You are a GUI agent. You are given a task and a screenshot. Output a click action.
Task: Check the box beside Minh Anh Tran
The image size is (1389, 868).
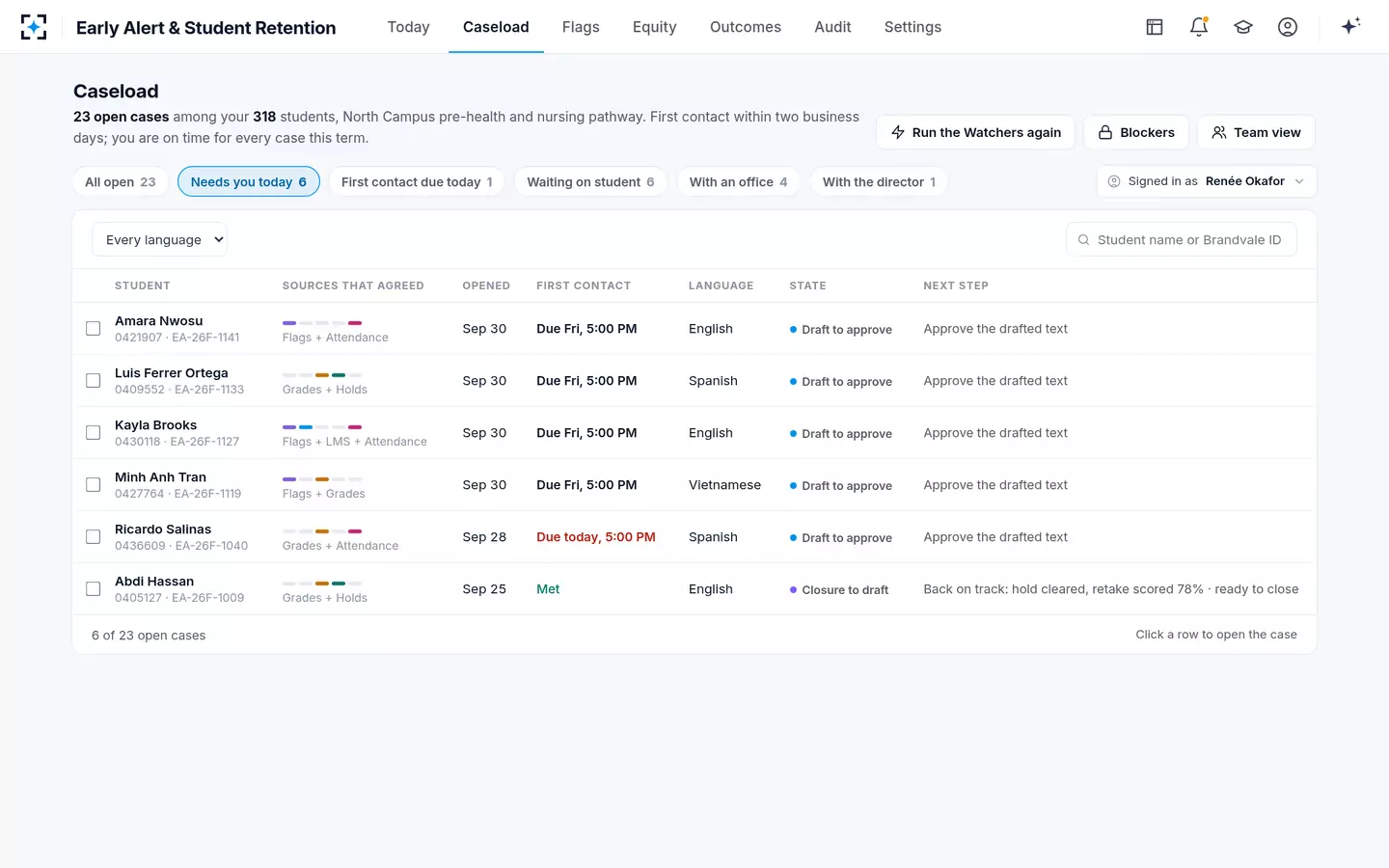pos(94,485)
